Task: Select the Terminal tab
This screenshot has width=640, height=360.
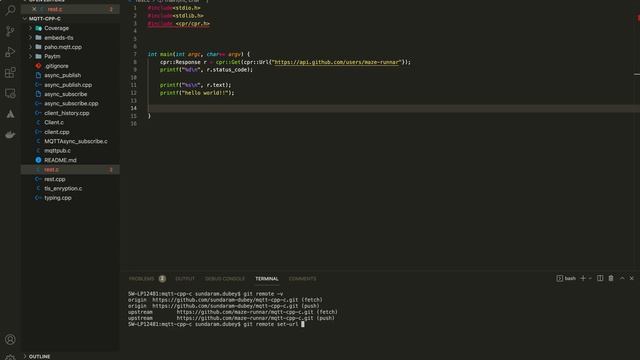Action: 267,279
